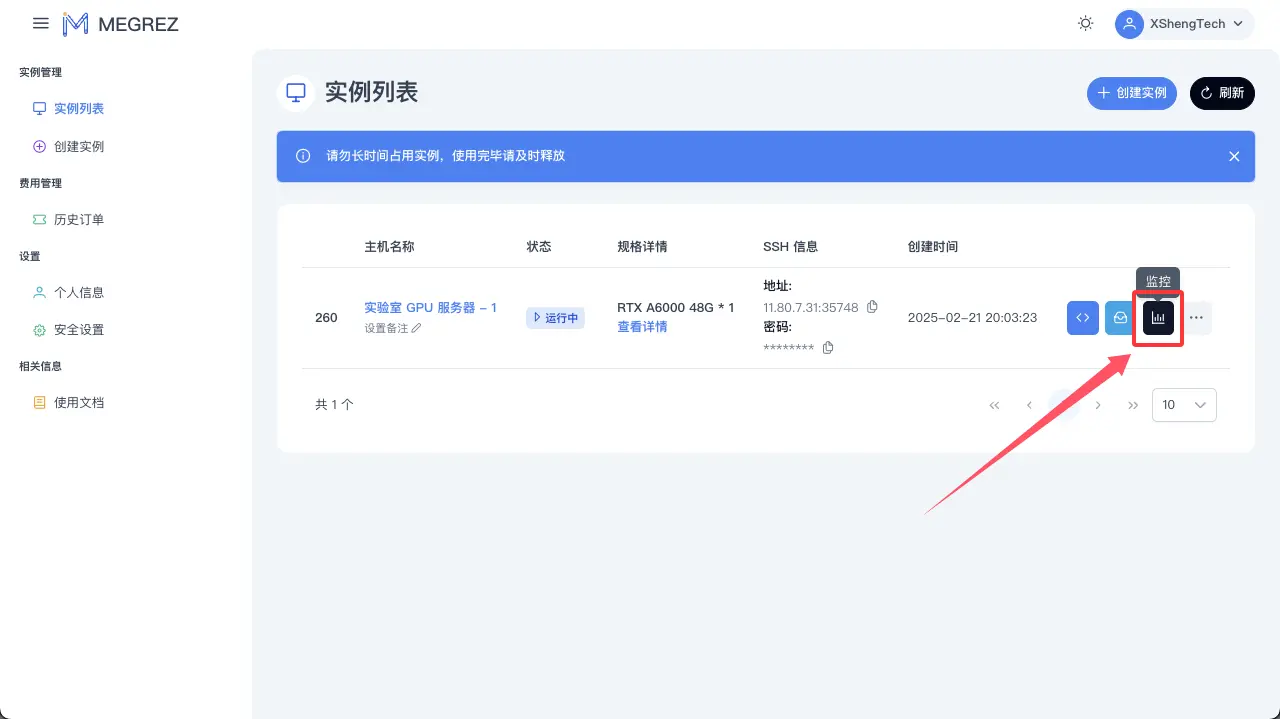The width and height of the screenshot is (1280, 719).
Task: Copy the SSH address 11.80.7.31:35748
Action: click(872, 307)
